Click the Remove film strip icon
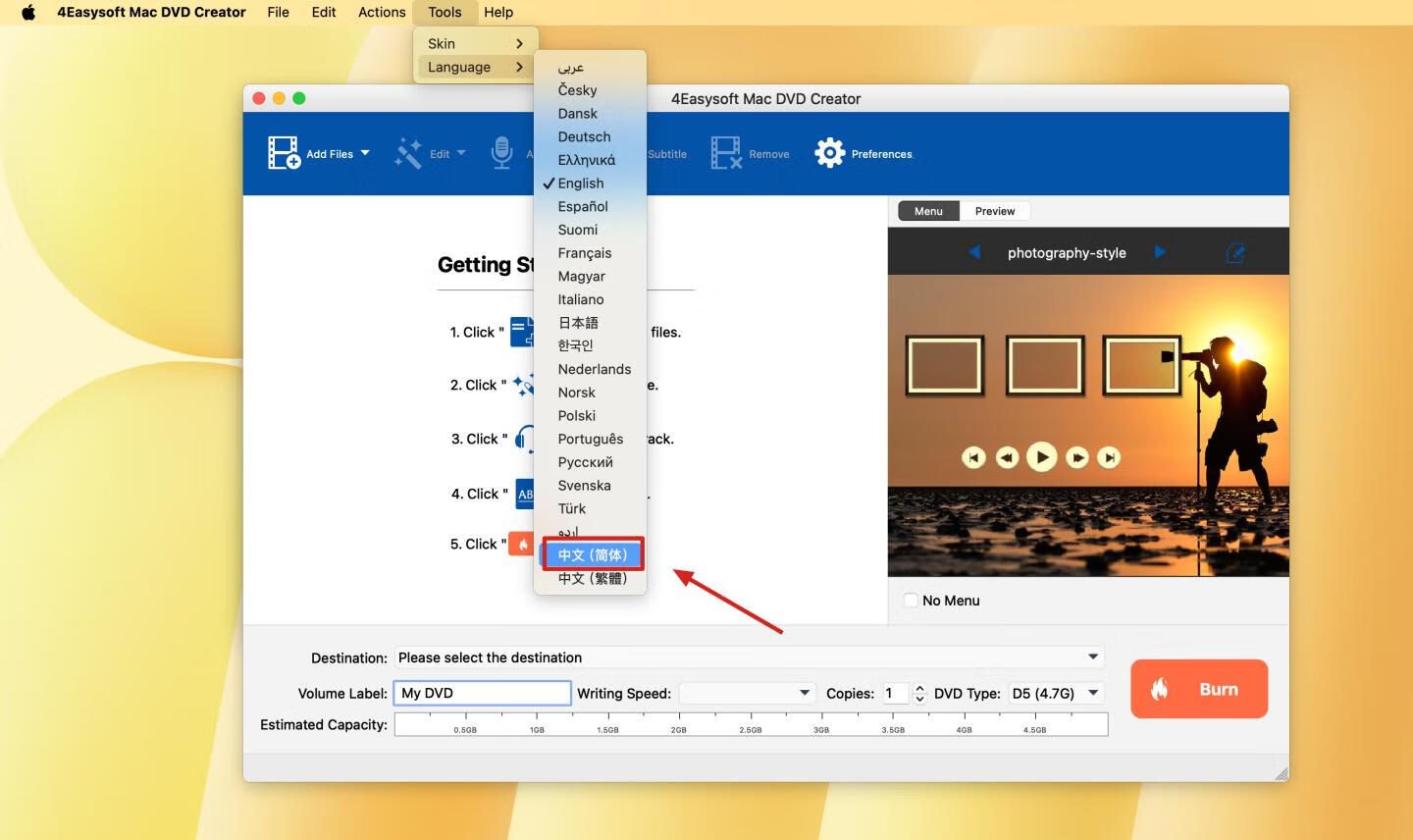The height and width of the screenshot is (840, 1413). coord(726,153)
